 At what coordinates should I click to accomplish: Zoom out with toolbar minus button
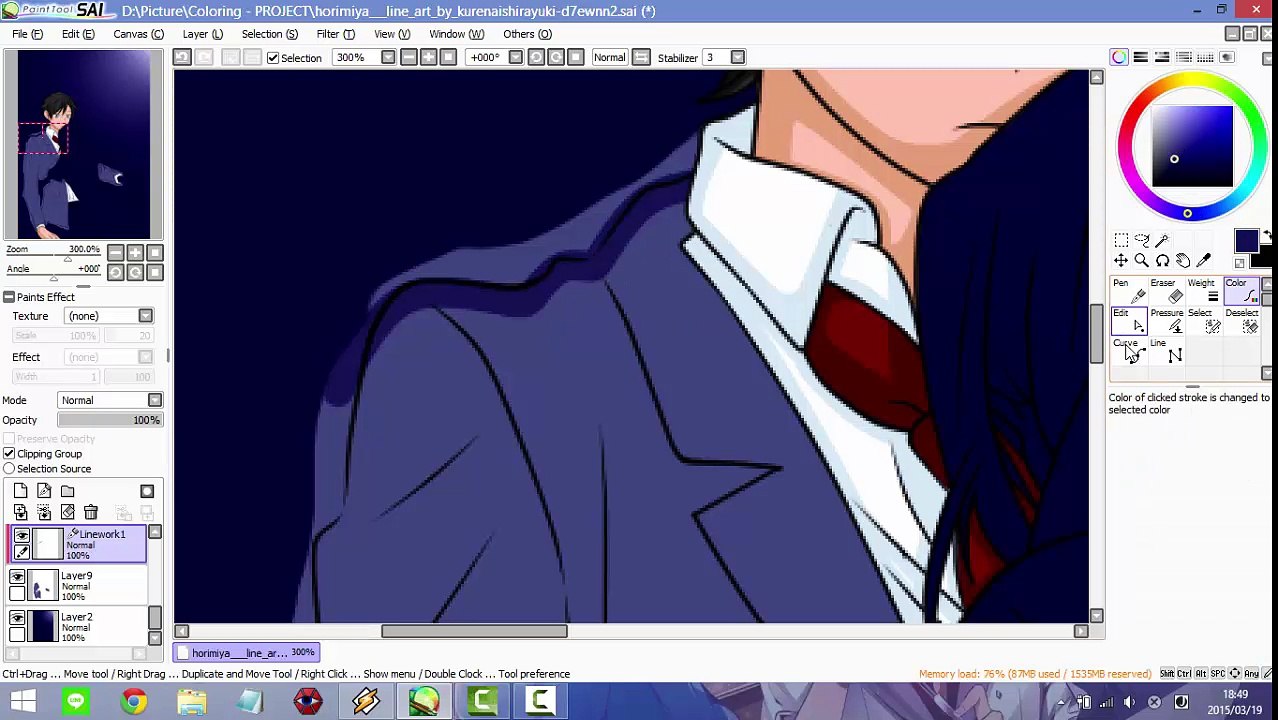[x=409, y=57]
